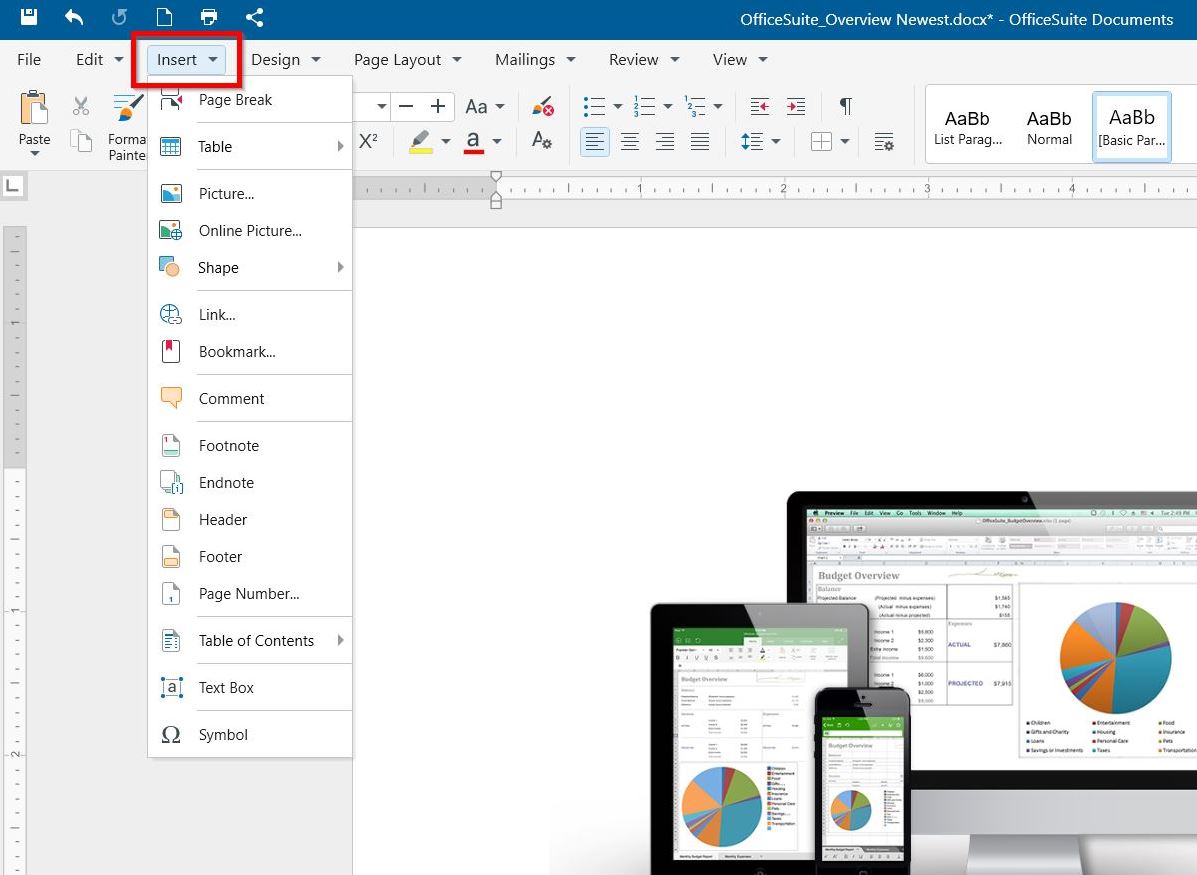Open the Page Layout menu
Screen dimensions: 1197x875
(x=408, y=60)
